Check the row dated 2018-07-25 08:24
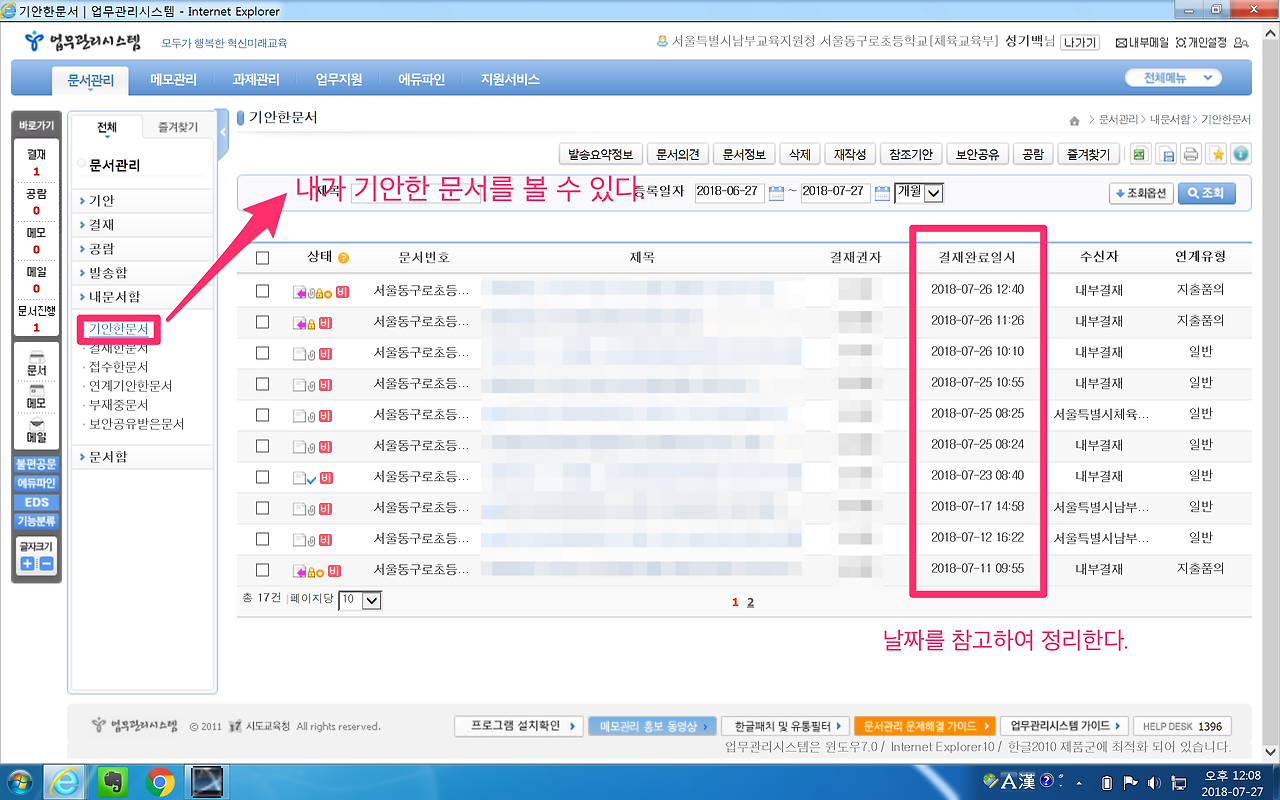1280x800 pixels. 263,446
